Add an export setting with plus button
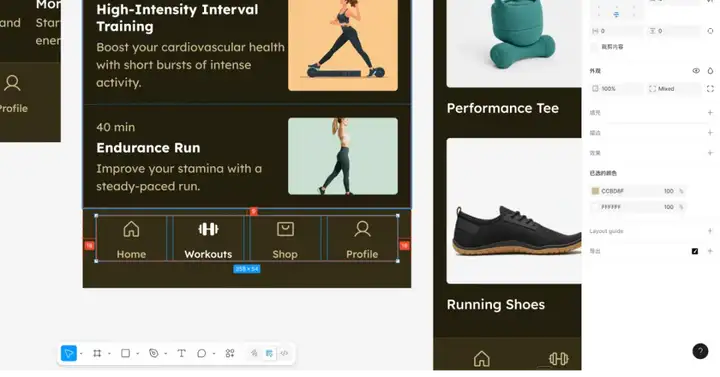Screen dimensions: 720x377 (710, 251)
